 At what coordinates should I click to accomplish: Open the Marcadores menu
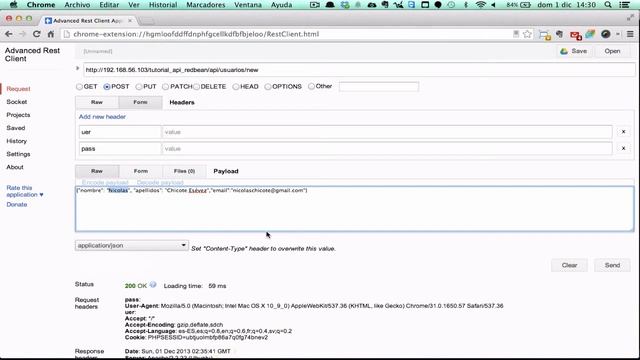205,5
